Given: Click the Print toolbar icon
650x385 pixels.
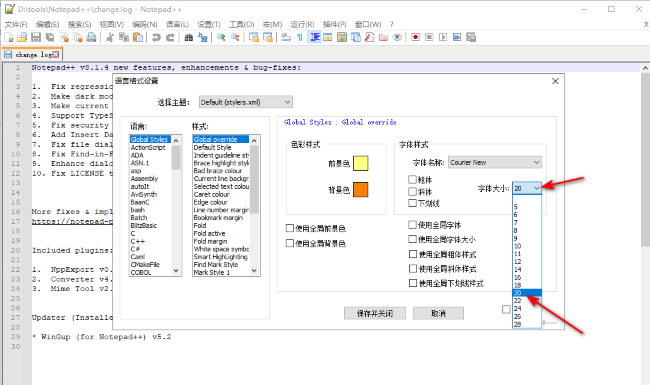Looking at the screenshot, I should point(91,38).
